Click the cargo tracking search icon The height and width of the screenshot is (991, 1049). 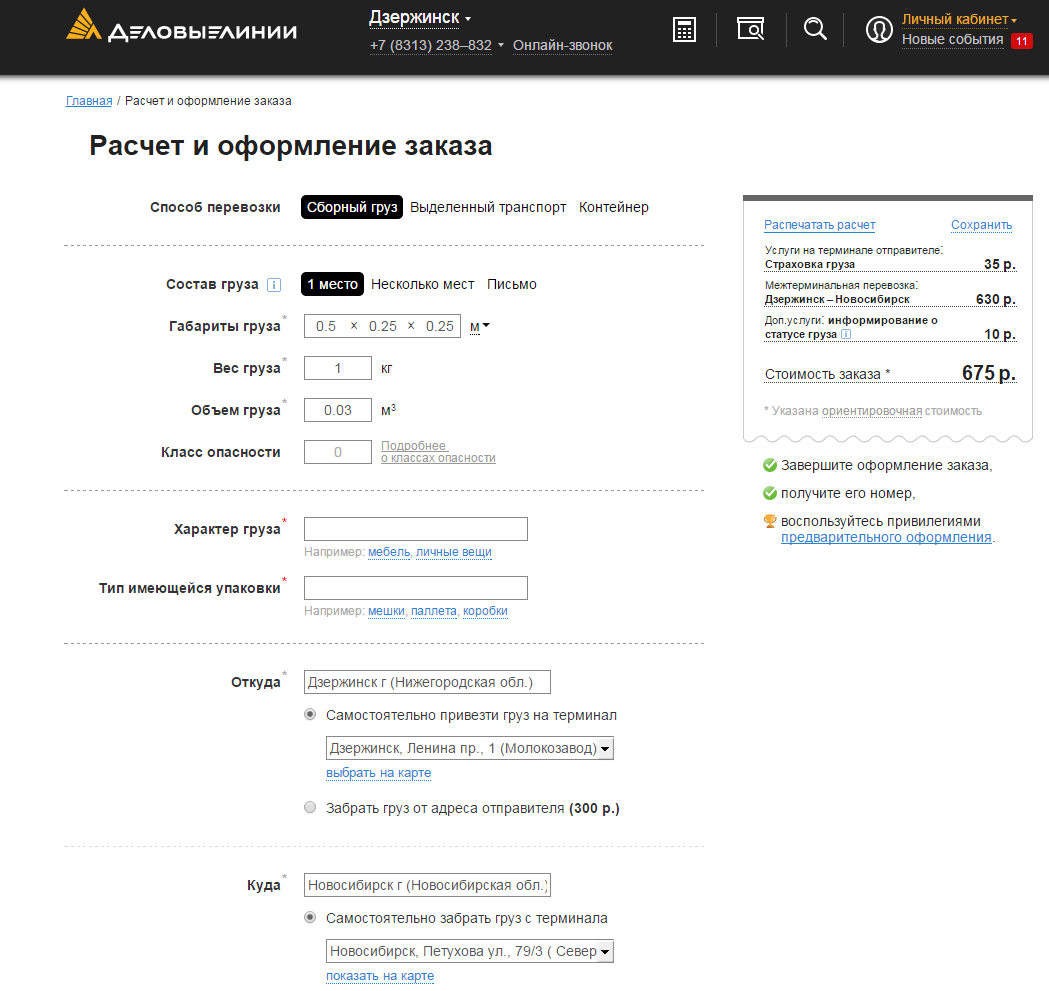[x=750, y=29]
